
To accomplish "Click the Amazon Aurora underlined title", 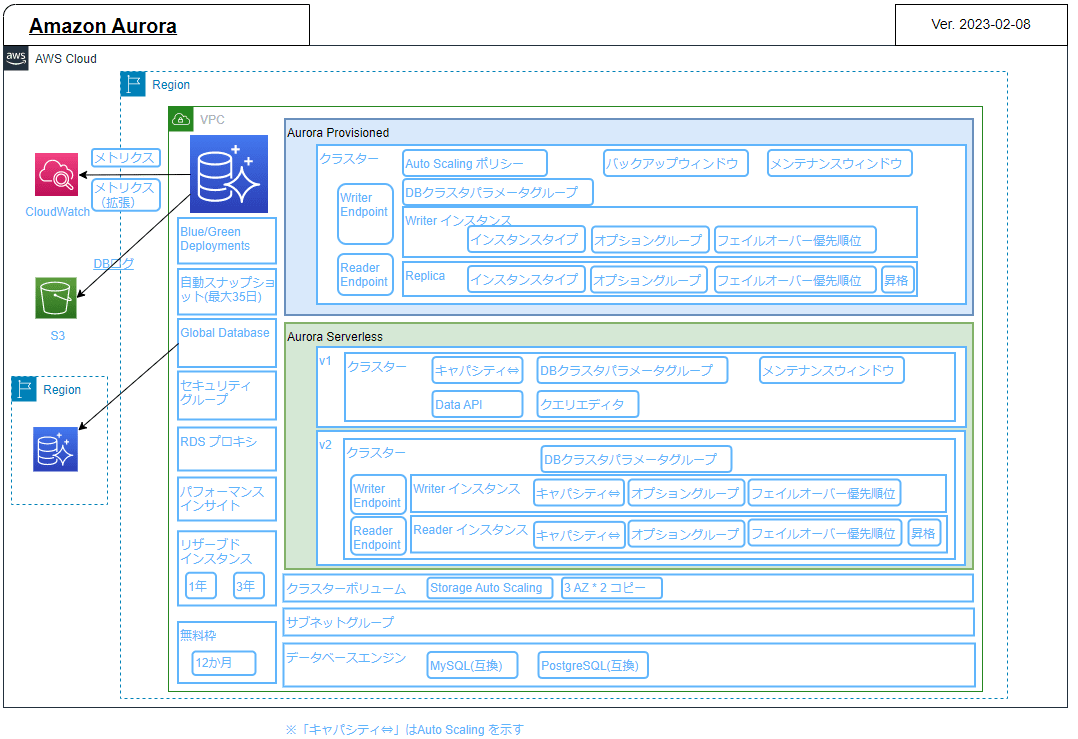I will [102, 26].
